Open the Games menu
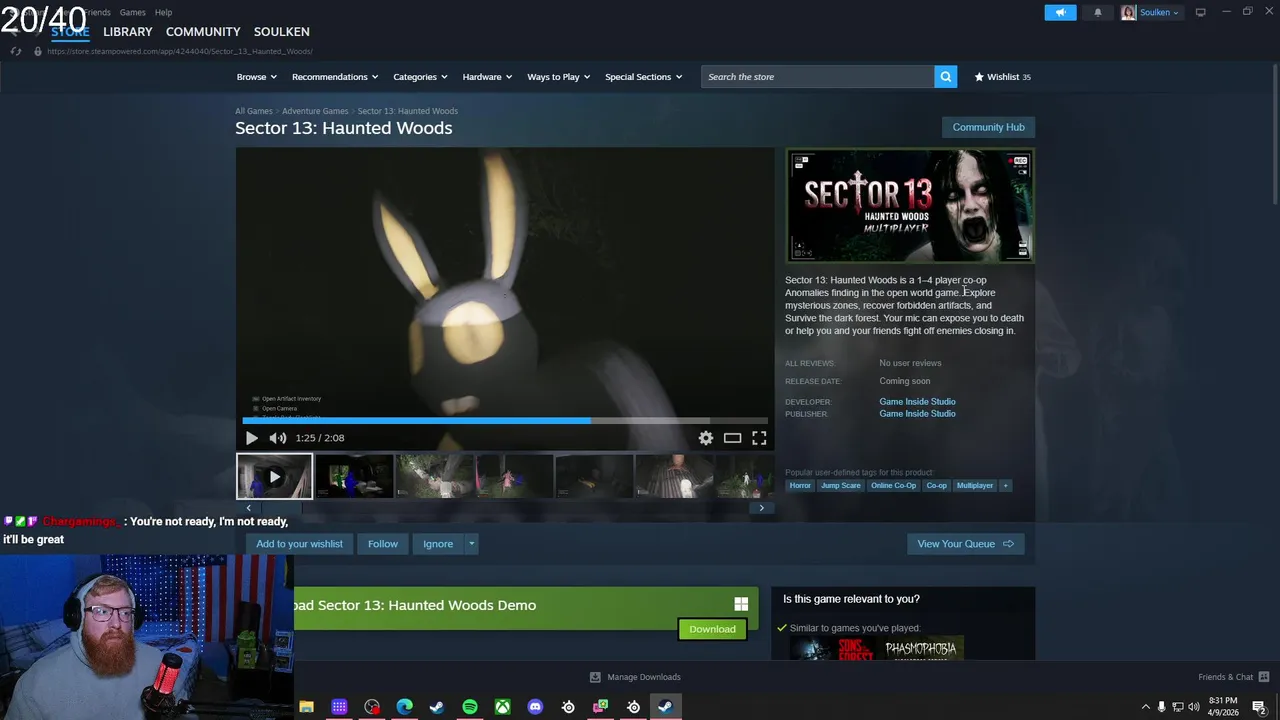The height and width of the screenshot is (720, 1280). tap(132, 12)
